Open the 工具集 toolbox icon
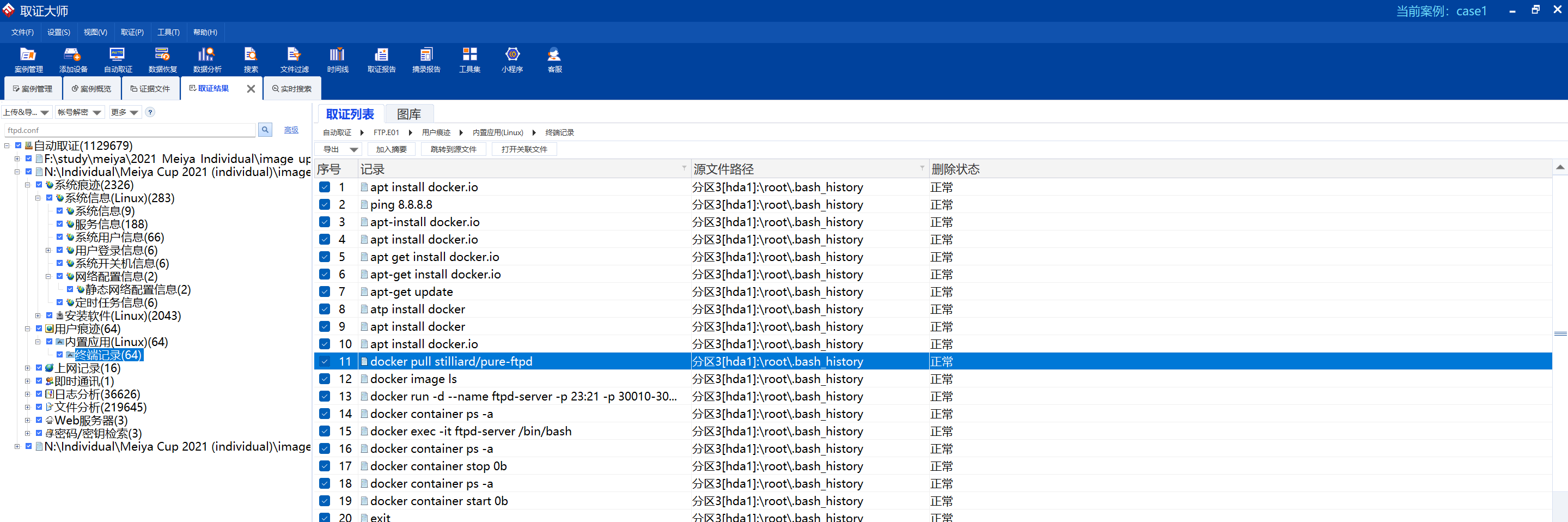 [x=469, y=60]
